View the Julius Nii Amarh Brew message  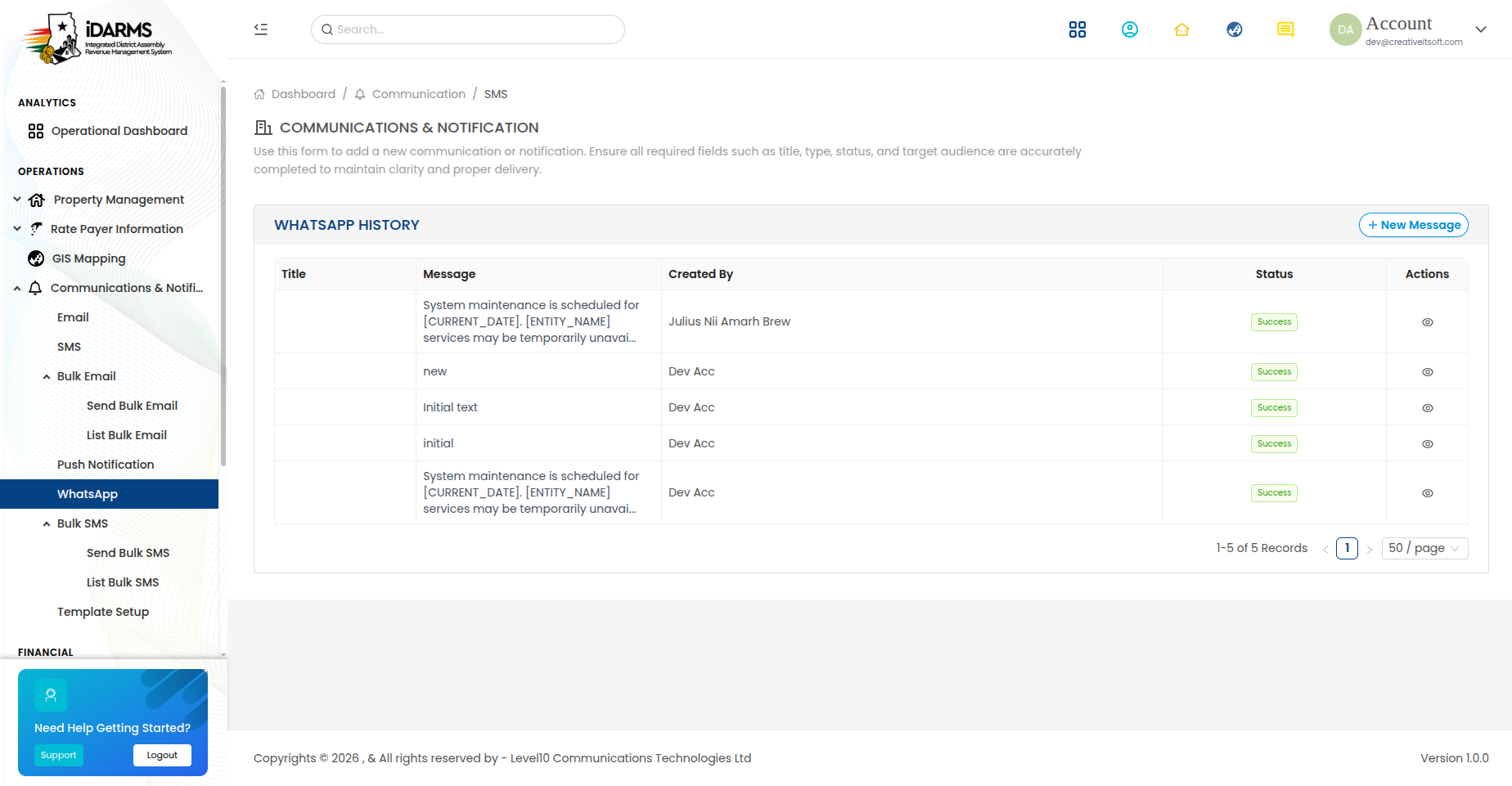click(x=1428, y=322)
